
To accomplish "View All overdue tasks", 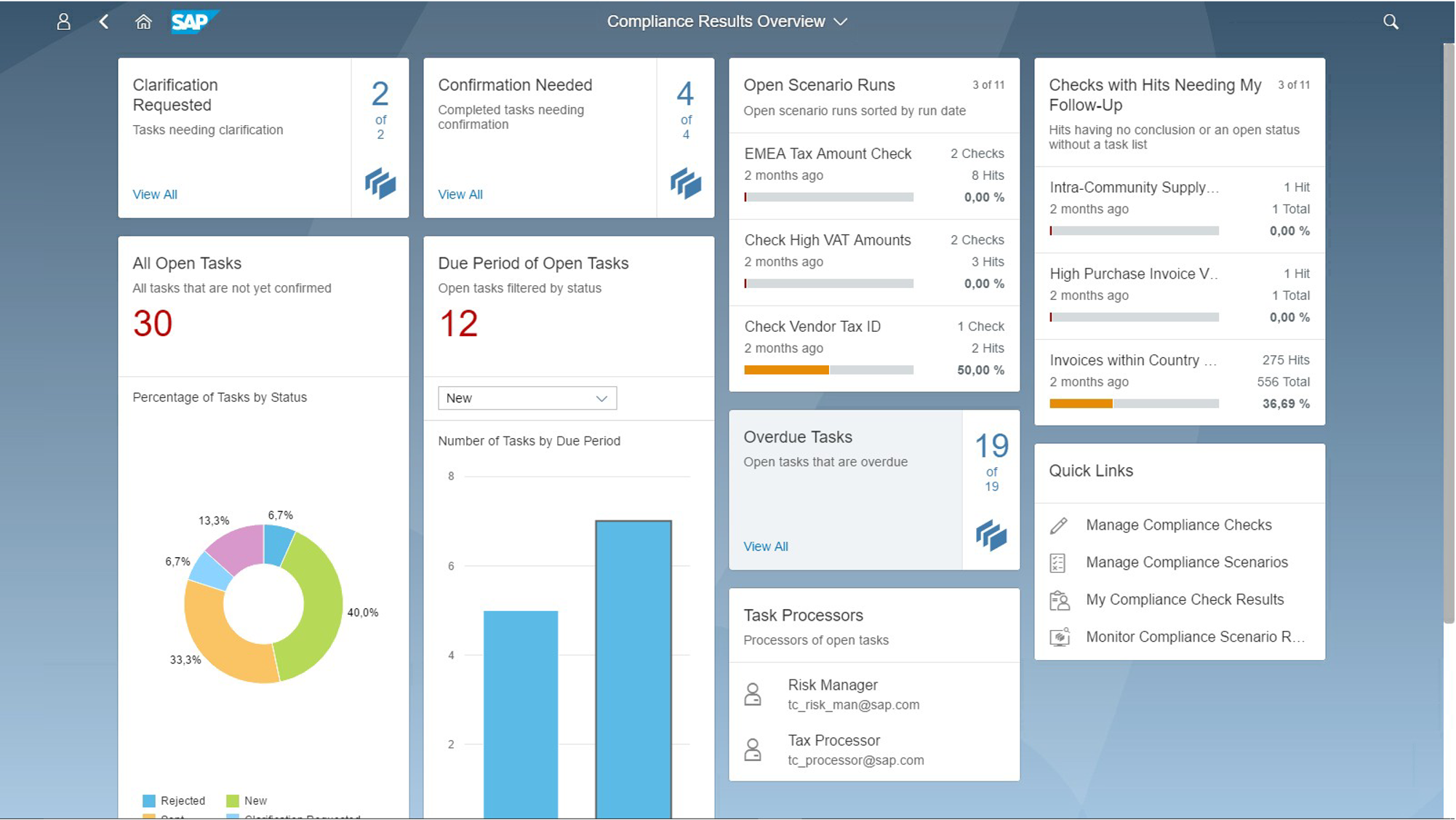I will (x=766, y=546).
